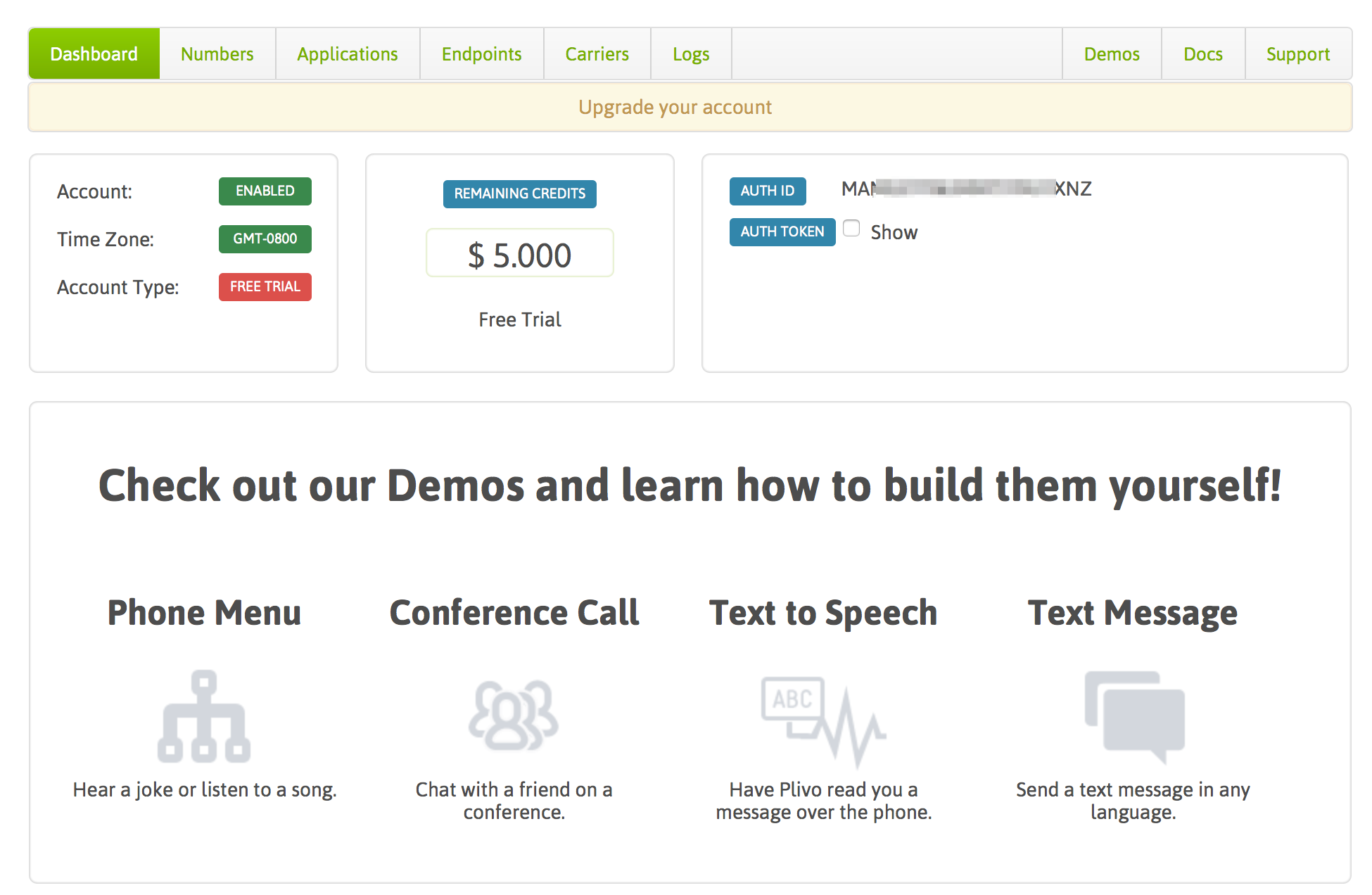
Task: Enable the Show auth token checkbox
Action: pyautogui.click(x=851, y=229)
